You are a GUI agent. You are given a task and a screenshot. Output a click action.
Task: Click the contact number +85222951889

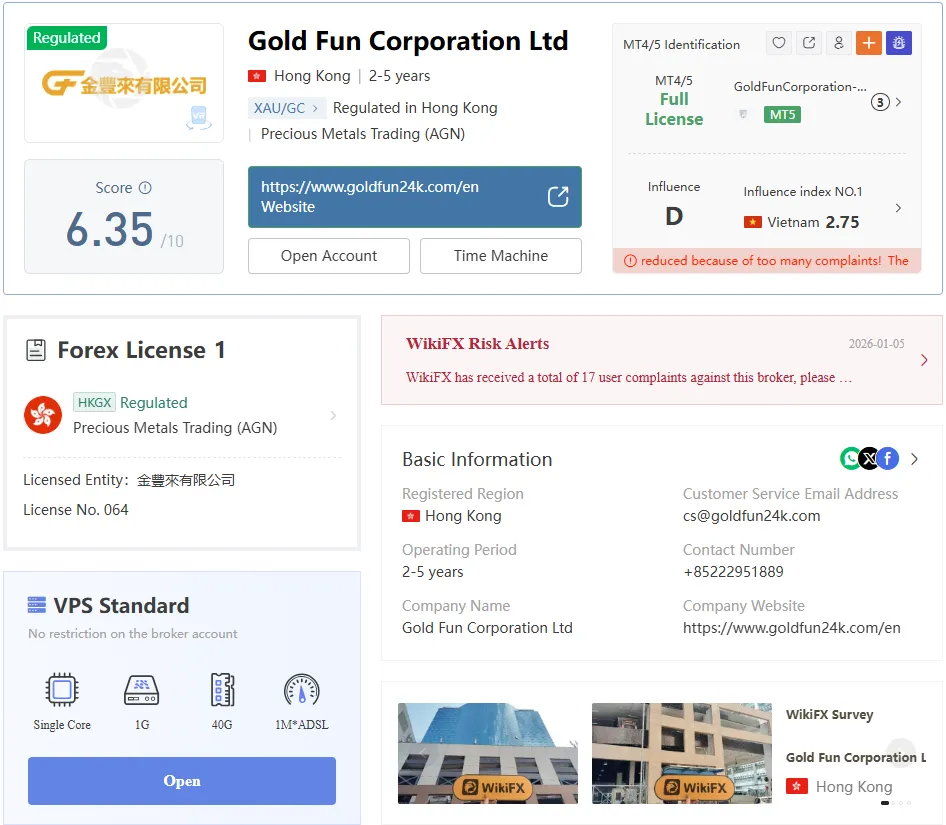(733, 572)
